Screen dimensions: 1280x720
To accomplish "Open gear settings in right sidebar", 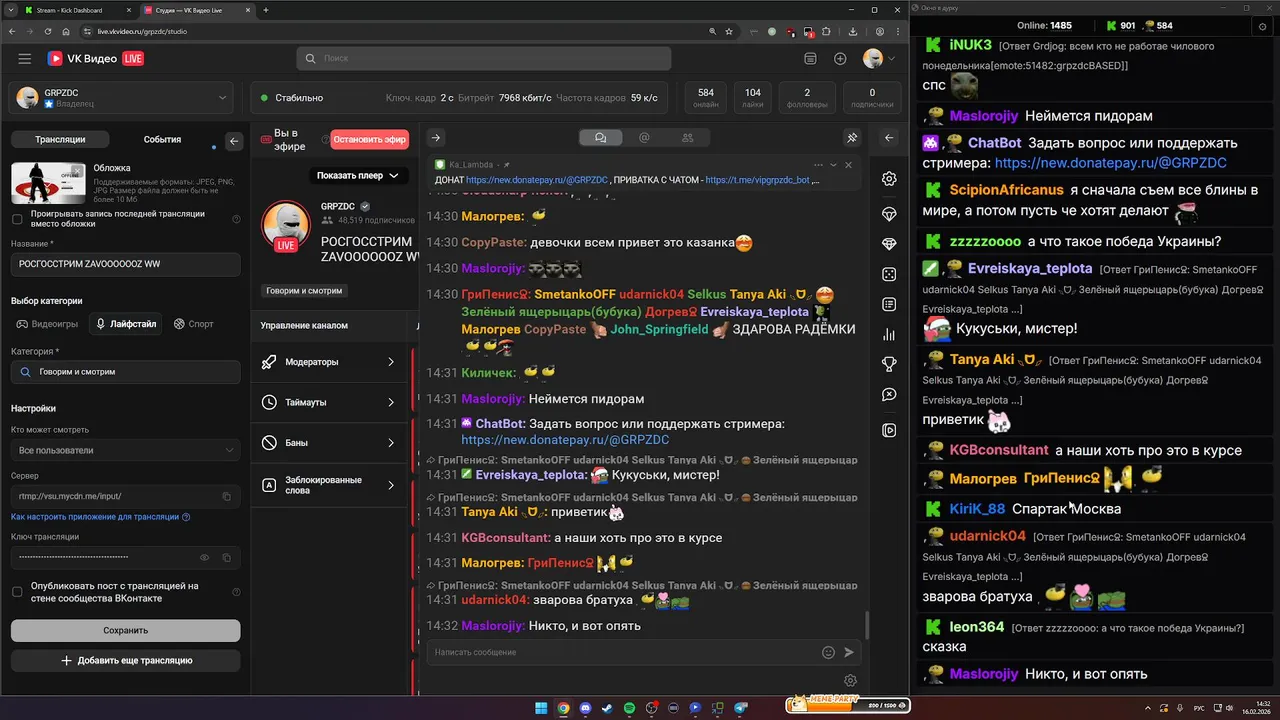I will [x=889, y=179].
